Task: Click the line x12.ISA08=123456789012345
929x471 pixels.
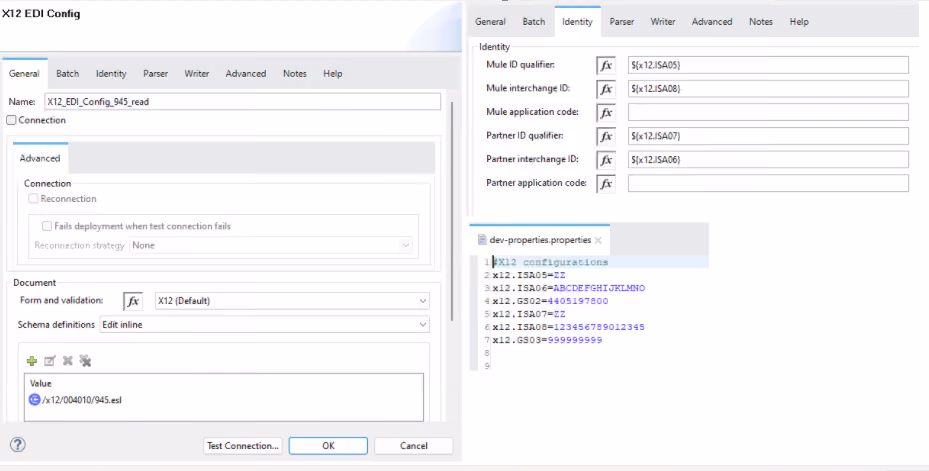Action: click(x=569, y=327)
